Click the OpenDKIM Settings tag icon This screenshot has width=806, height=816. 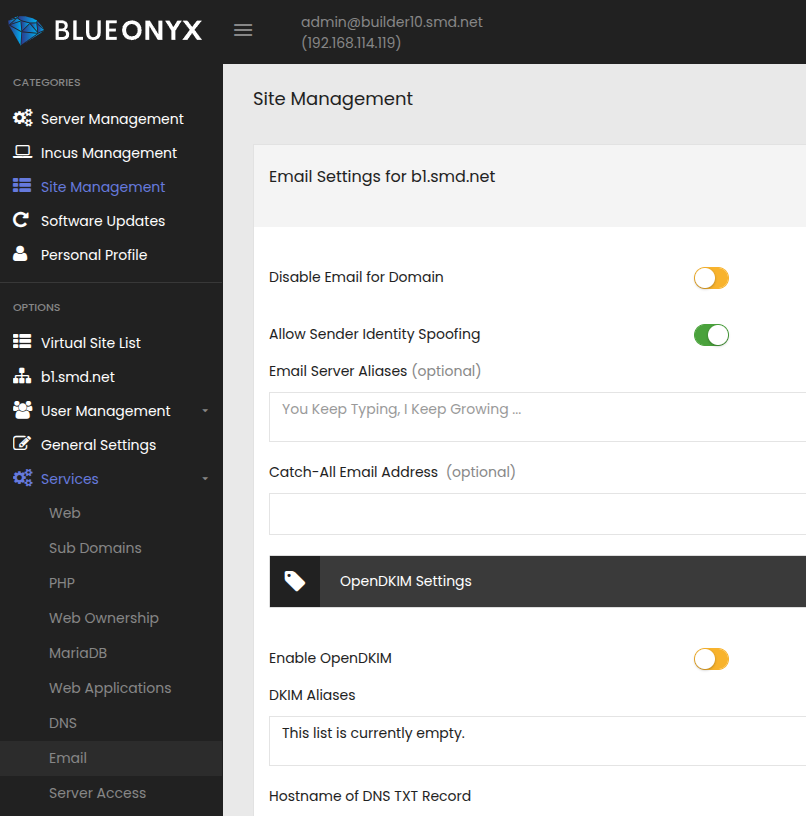click(295, 581)
